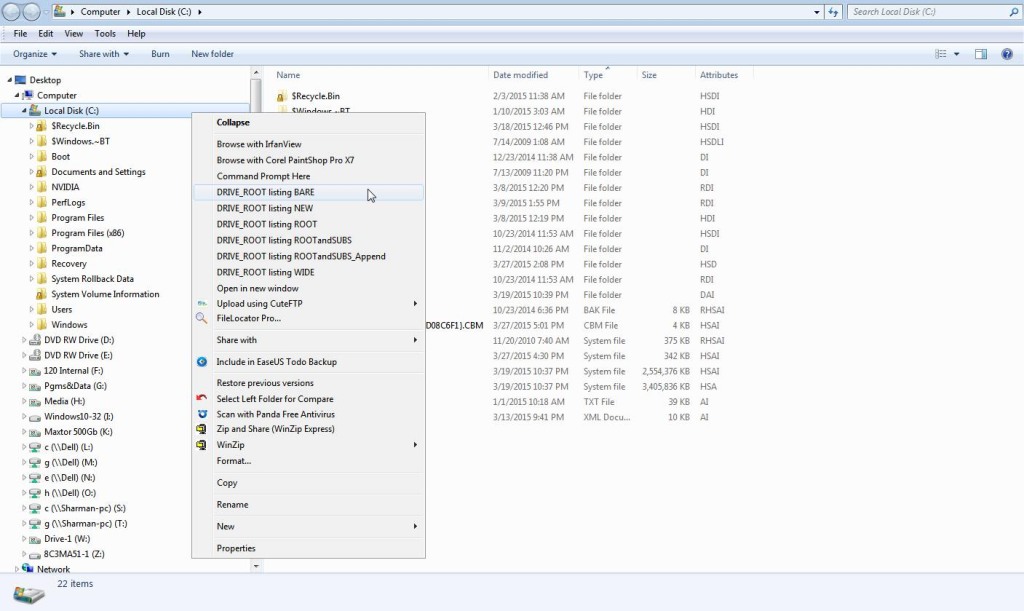Open the Organize dropdown menu
The image size is (1024, 611).
35,54
